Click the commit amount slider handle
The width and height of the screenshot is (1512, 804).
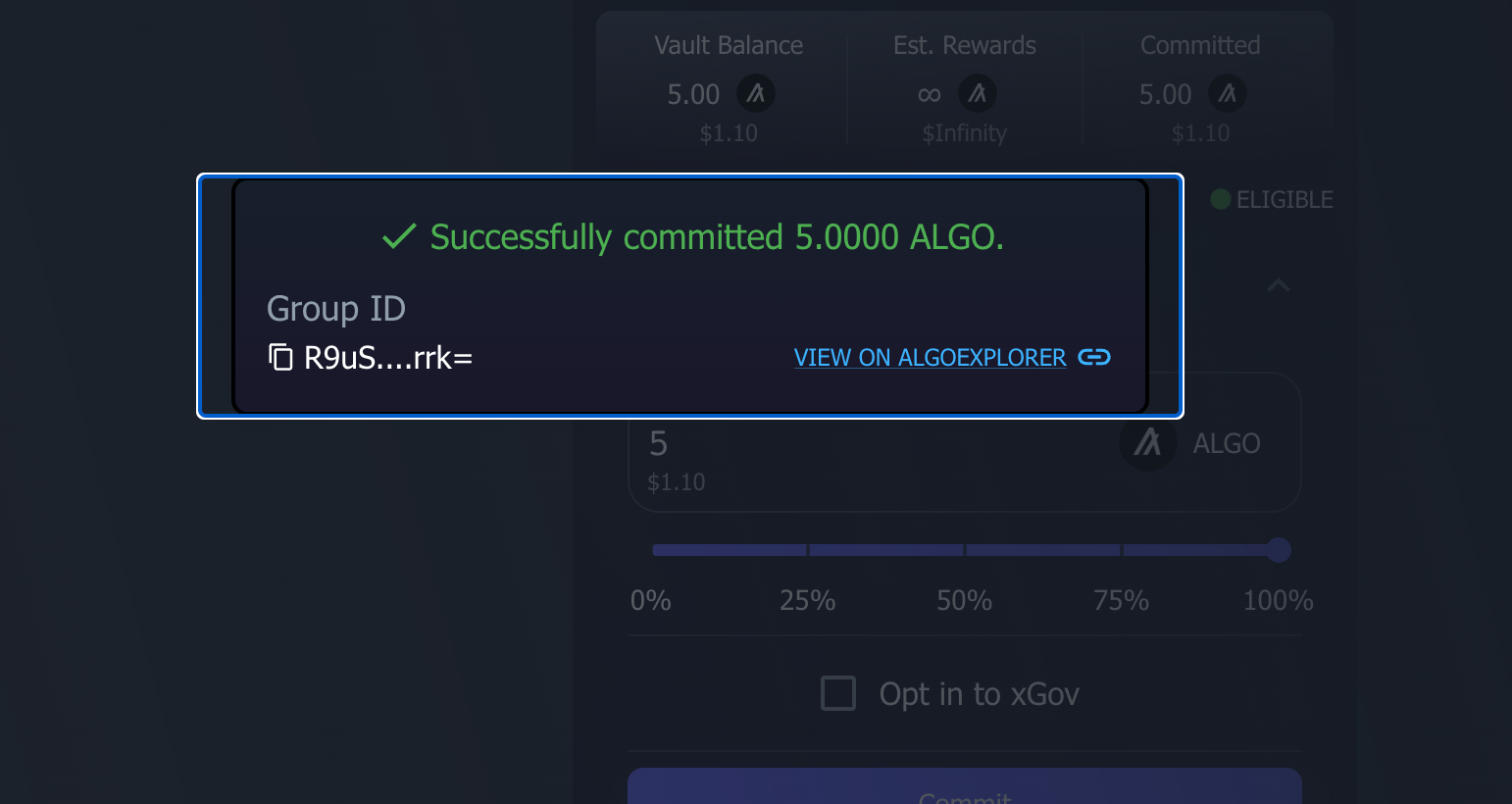pos(1278,550)
